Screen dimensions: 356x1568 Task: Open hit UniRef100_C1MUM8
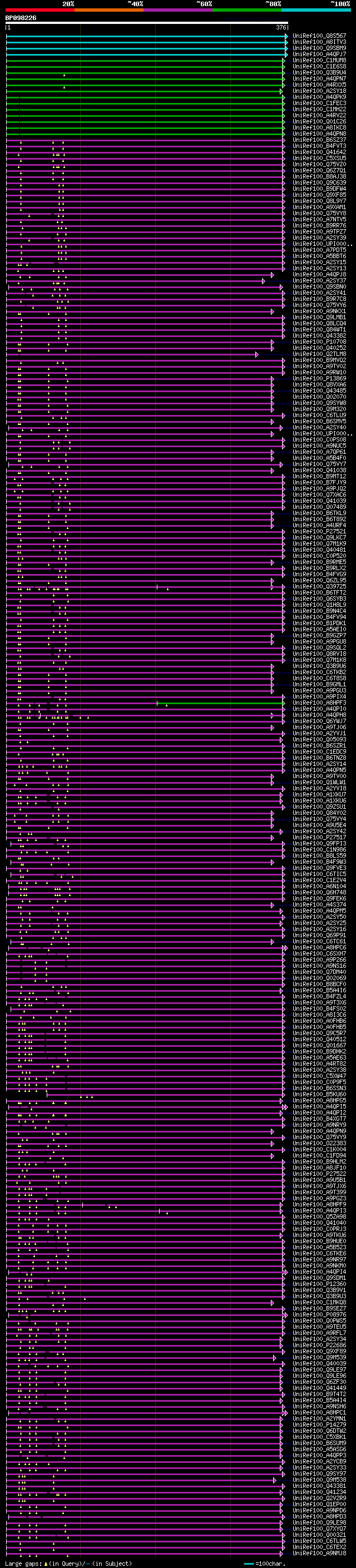pos(319,60)
